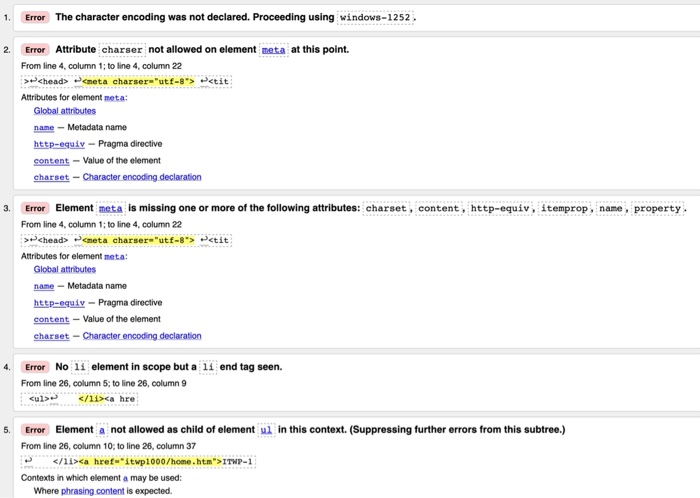Open the content attribute link in error 2

[x=51, y=160]
